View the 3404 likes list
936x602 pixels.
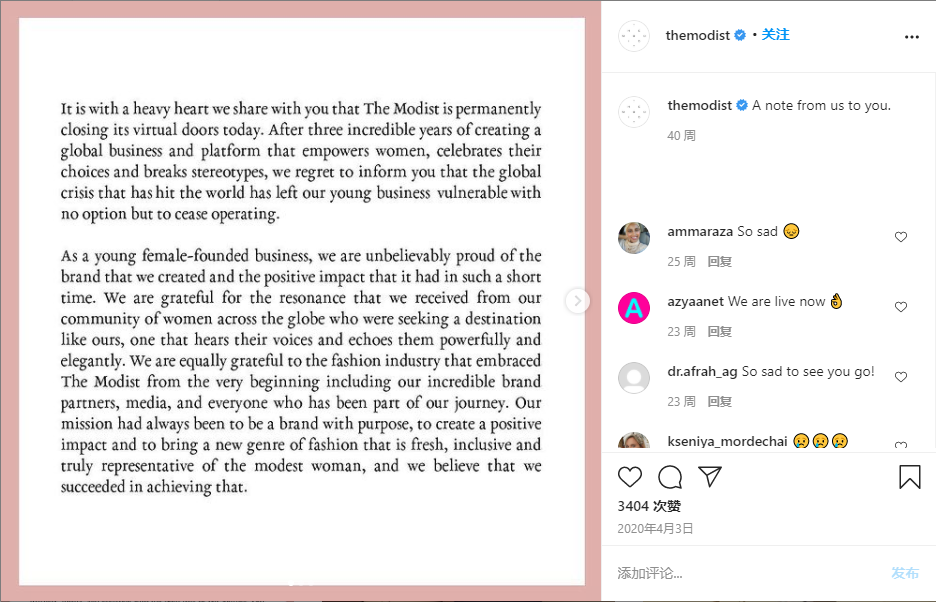click(x=649, y=506)
